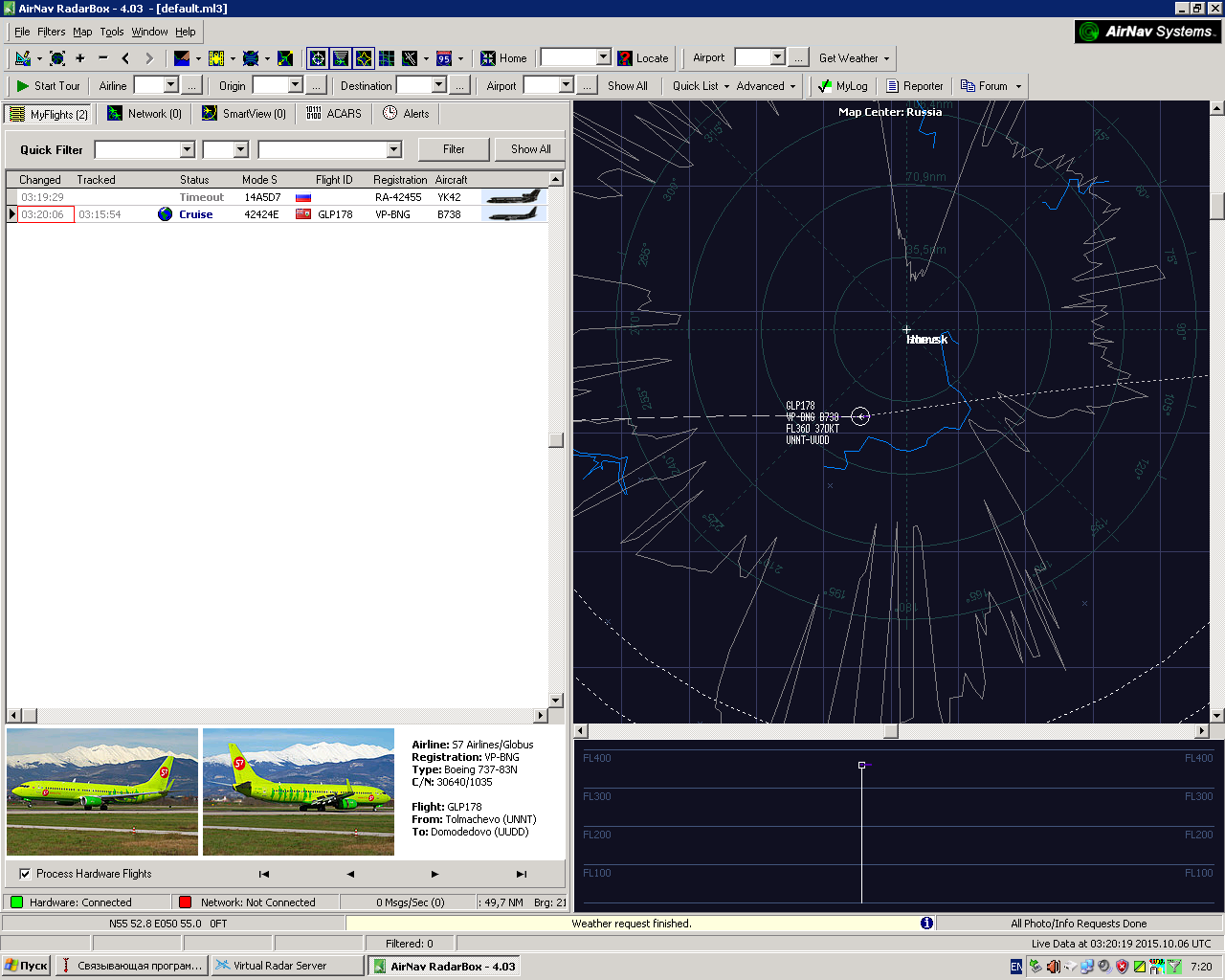Click Show All in Quick Filter panel
Image resolution: width=1225 pixels, height=980 pixels.
(530, 149)
